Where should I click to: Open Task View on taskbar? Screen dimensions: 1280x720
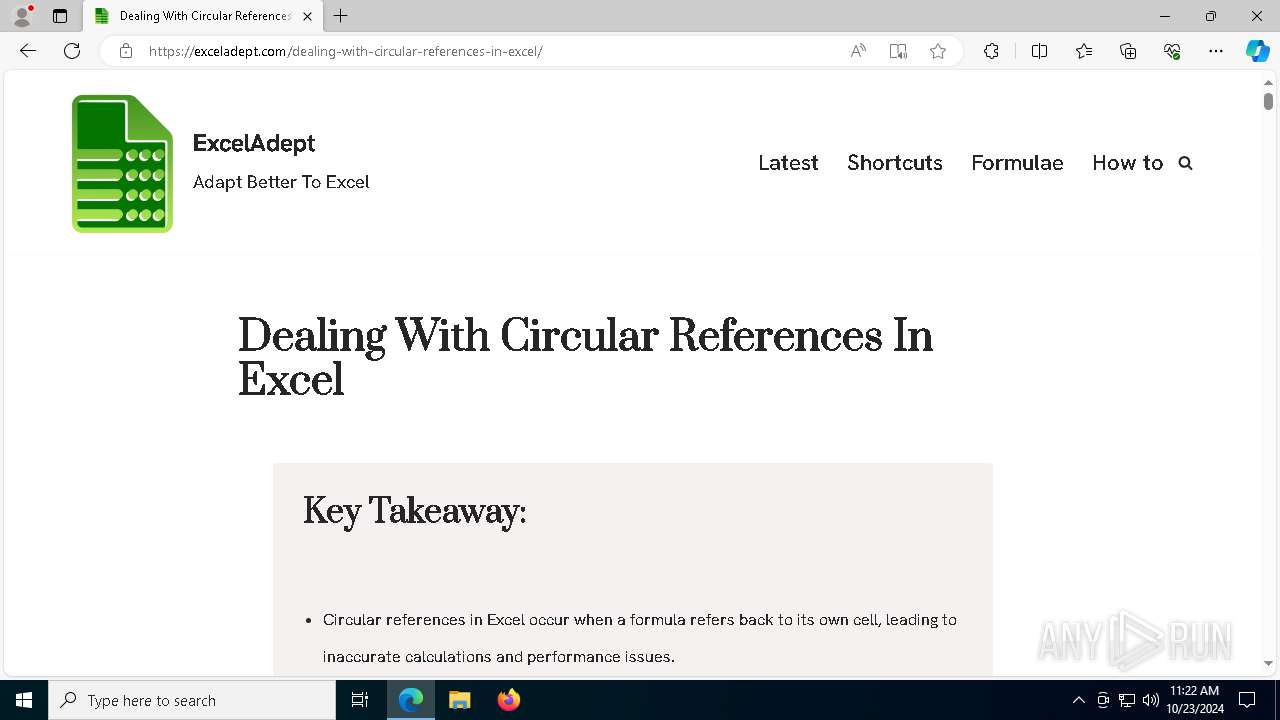click(x=360, y=700)
